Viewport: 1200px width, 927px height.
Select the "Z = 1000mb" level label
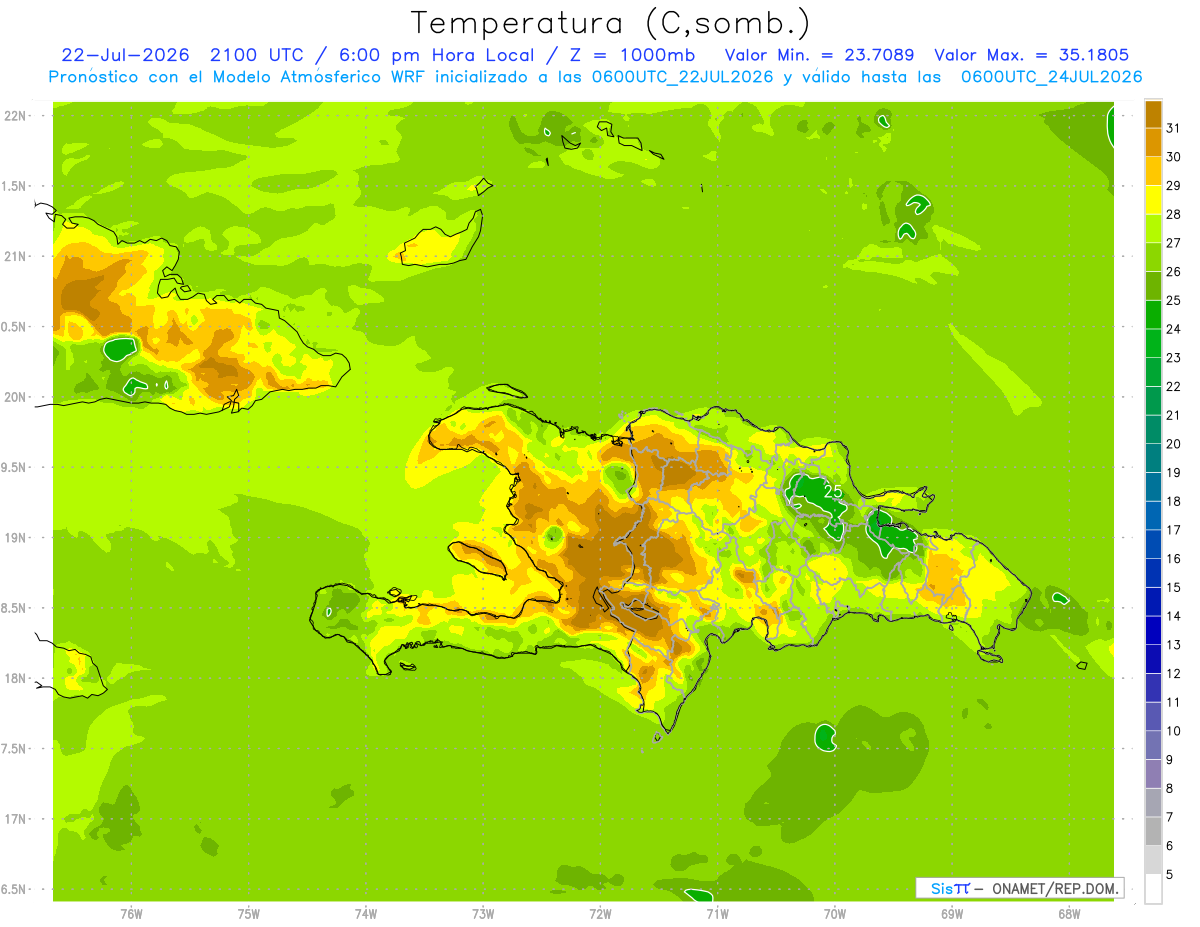point(631,55)
